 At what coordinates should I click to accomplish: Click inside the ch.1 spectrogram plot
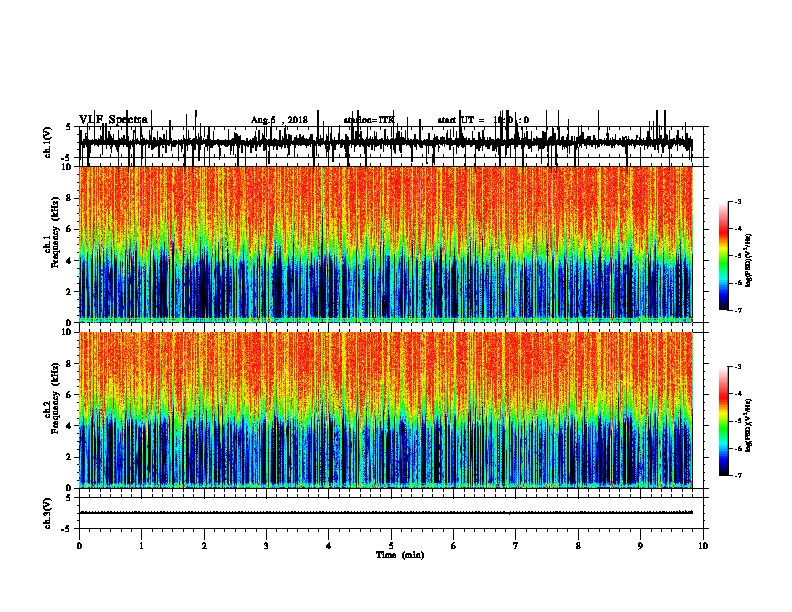385,244
